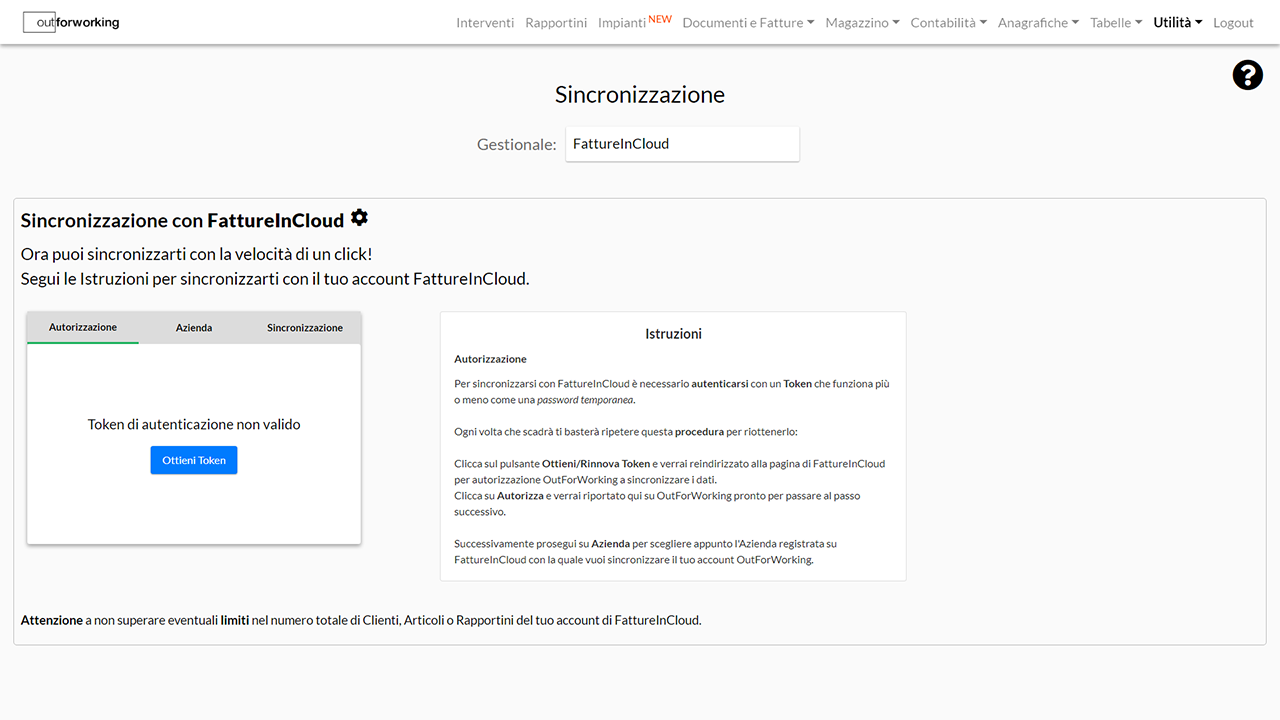This screenshot has width=1280, height=720.
Task: Select the Autorizzazione tab
Action: tap(83, 328)
